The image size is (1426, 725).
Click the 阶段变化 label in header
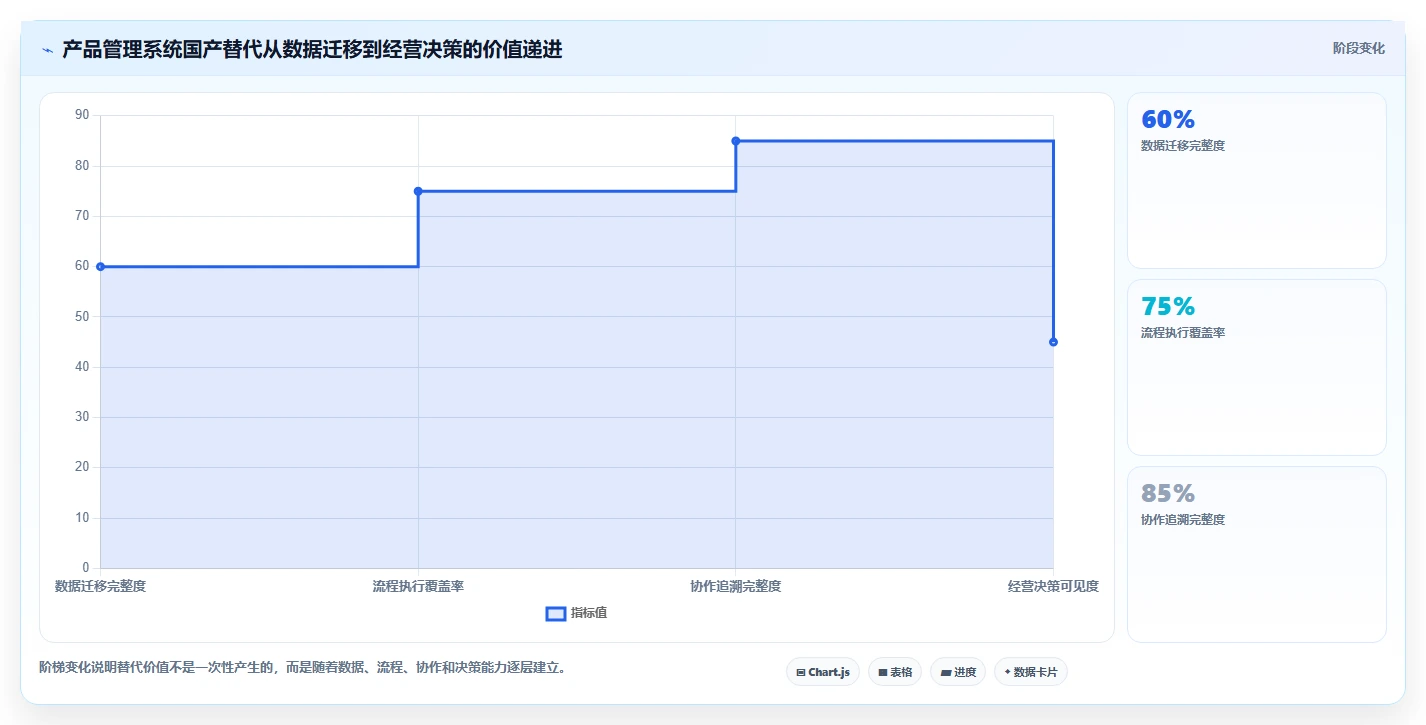[x=1359, y=48]
